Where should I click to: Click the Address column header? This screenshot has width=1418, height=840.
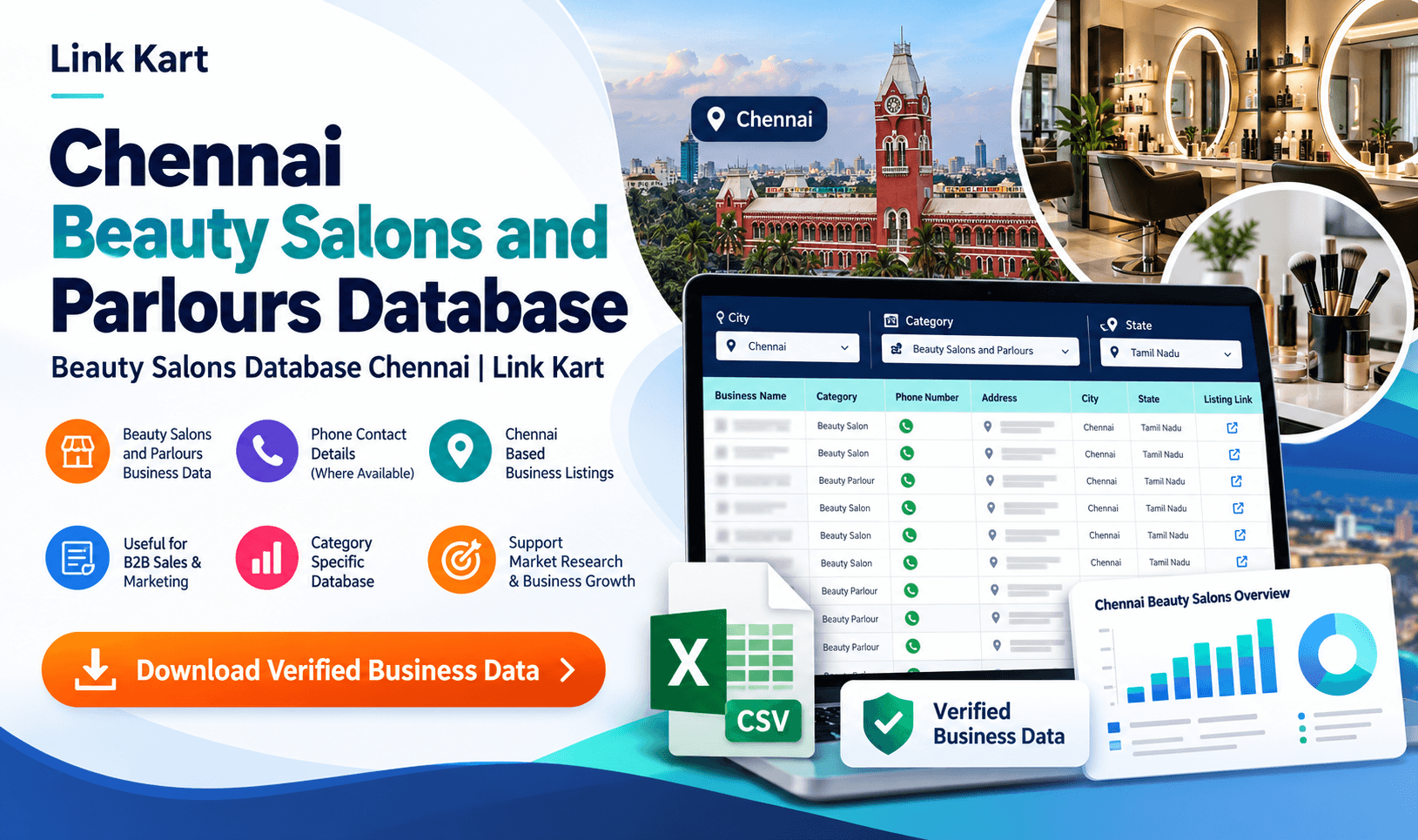click(x=999, y=398)
